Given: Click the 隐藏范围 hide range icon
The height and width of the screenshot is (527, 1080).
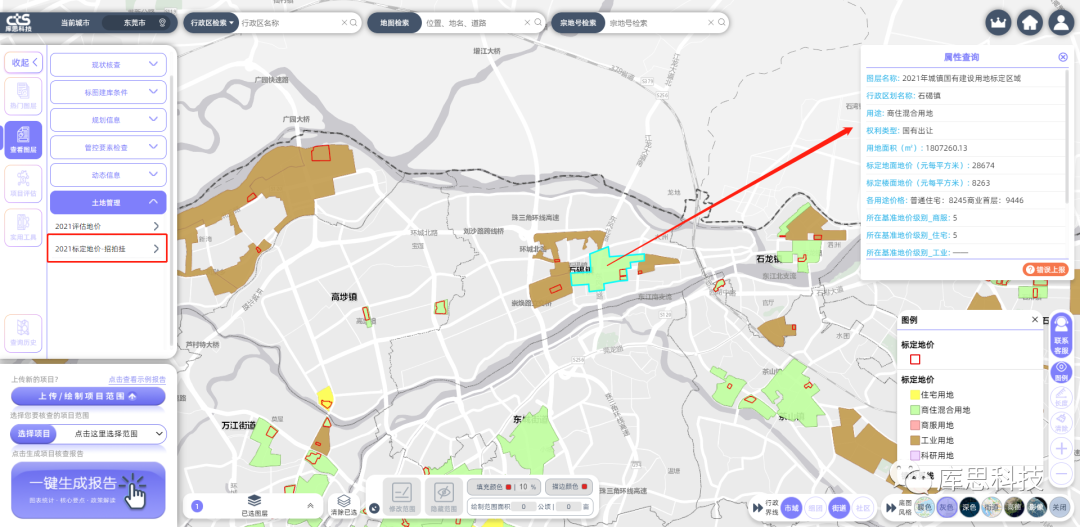Looking at the screenshot, I should pos(444,496).
